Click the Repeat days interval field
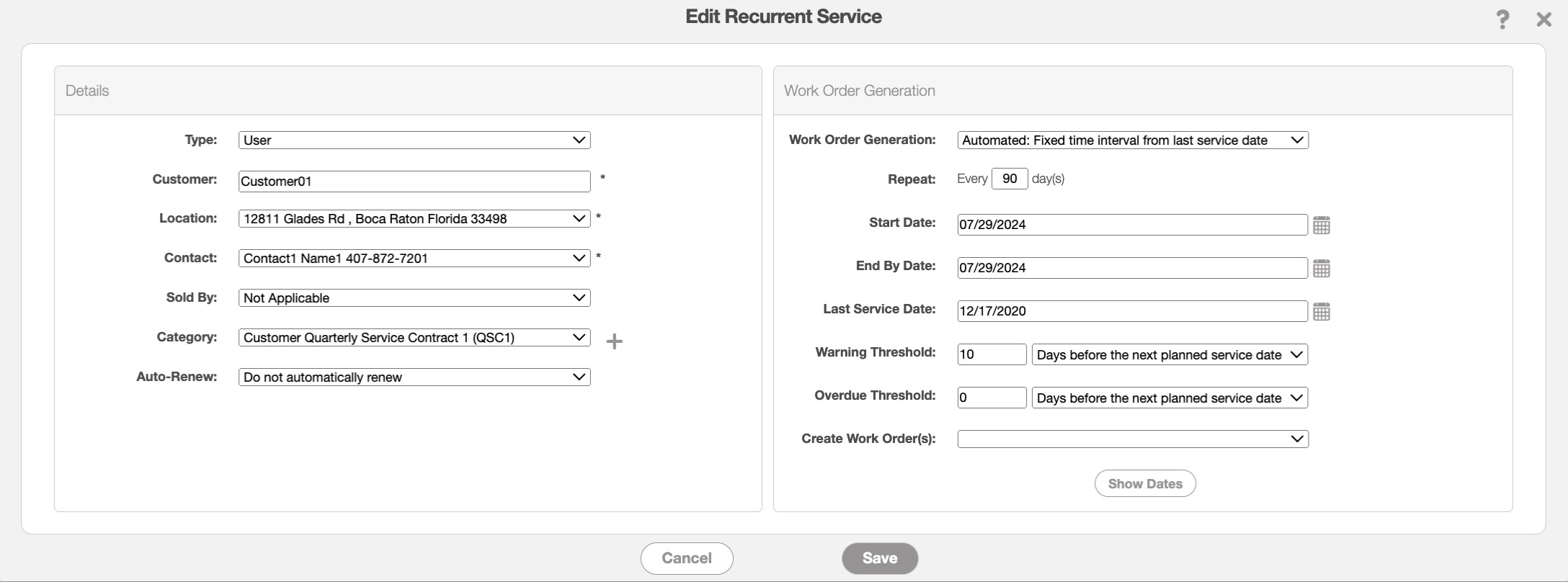 pyautogui.click(x=1009, y=179)
